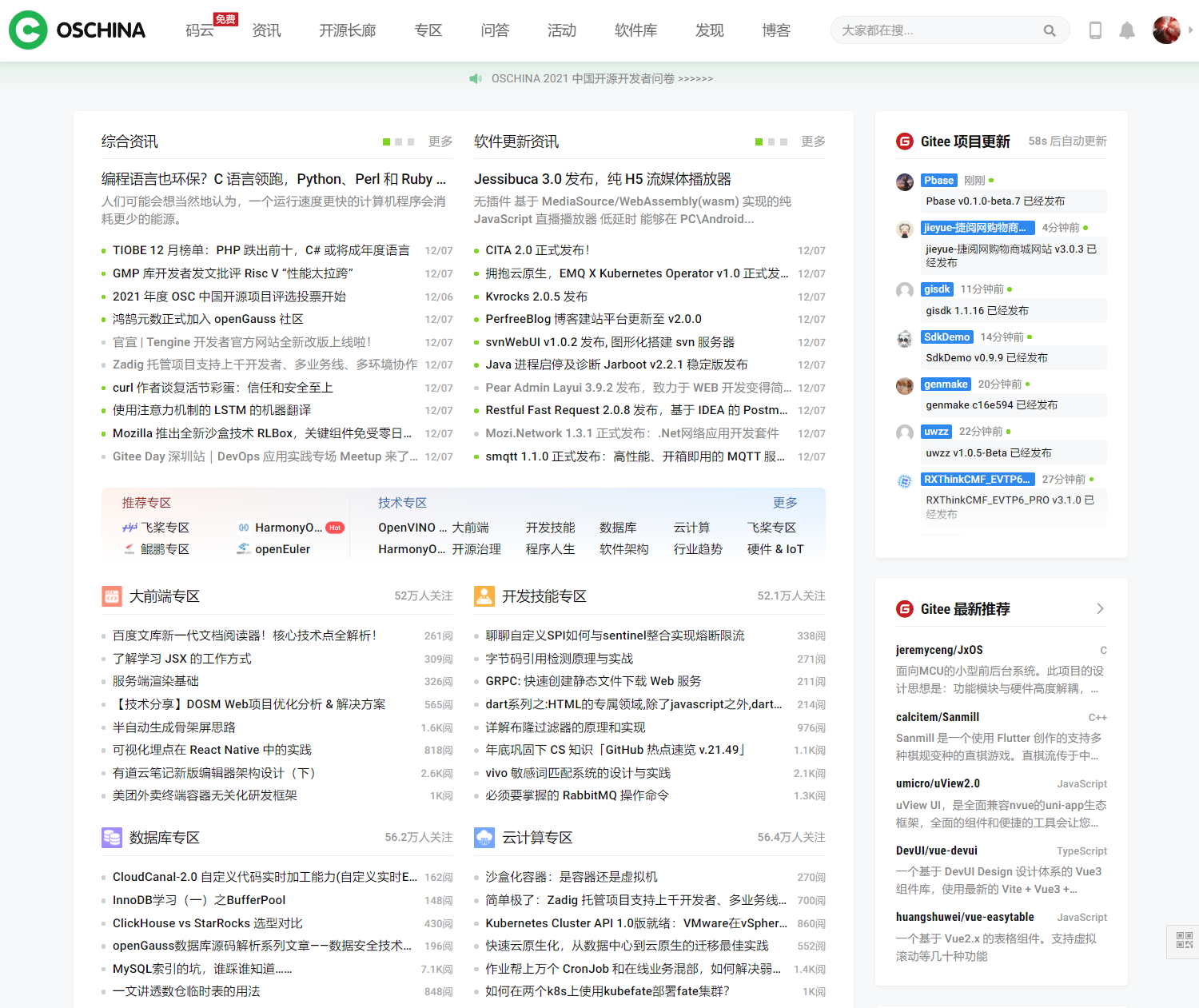The height and width of the screenshot is (1008, 1199).
Task: Select first carousel dot in 综合资讯
Action: click(386, 141)
